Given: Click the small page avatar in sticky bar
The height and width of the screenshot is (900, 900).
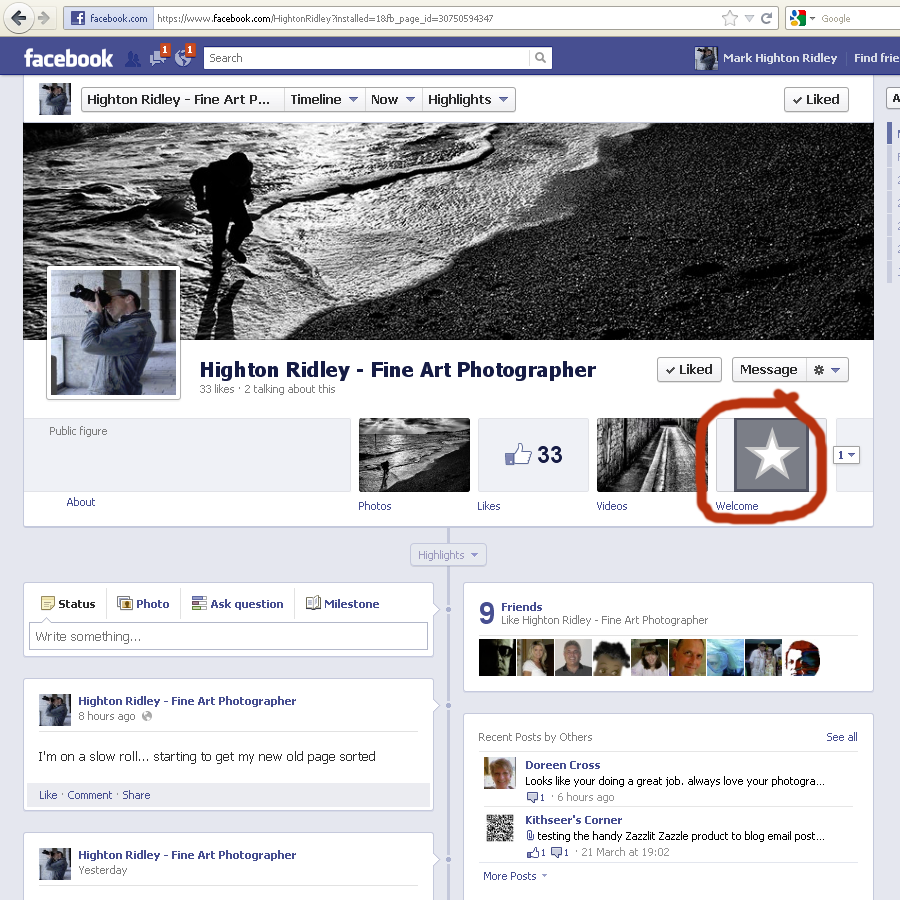Looking at the screenshot, I should click(x=55, y=99).
